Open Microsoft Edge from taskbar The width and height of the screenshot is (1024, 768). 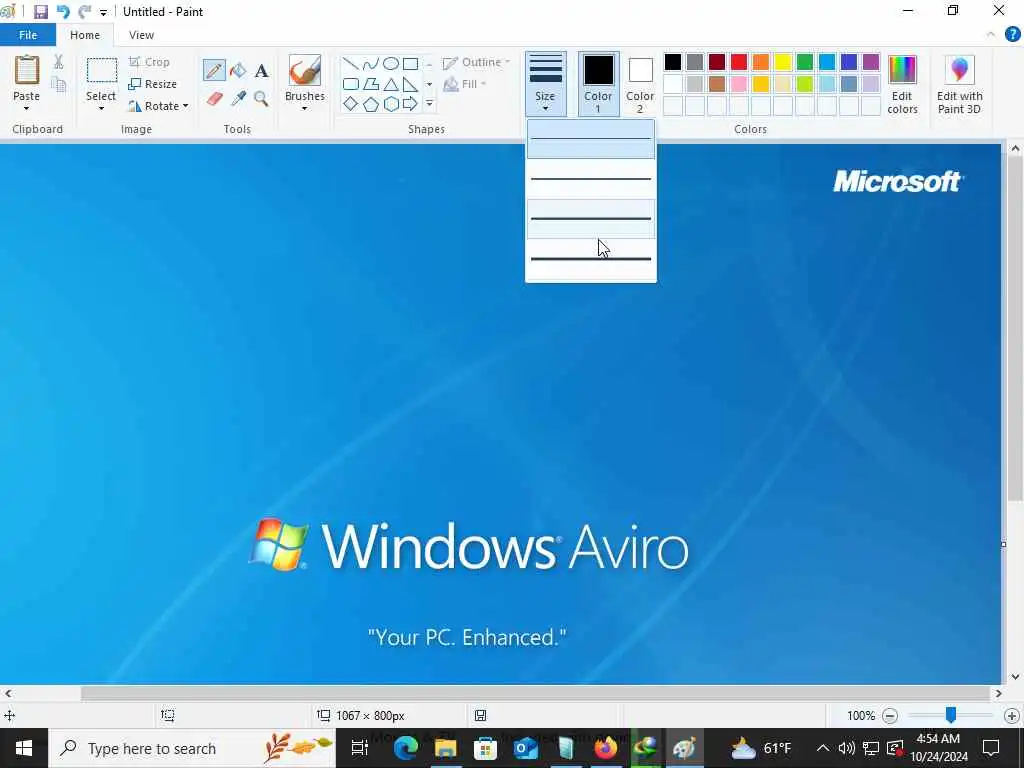tap(406, 748)
